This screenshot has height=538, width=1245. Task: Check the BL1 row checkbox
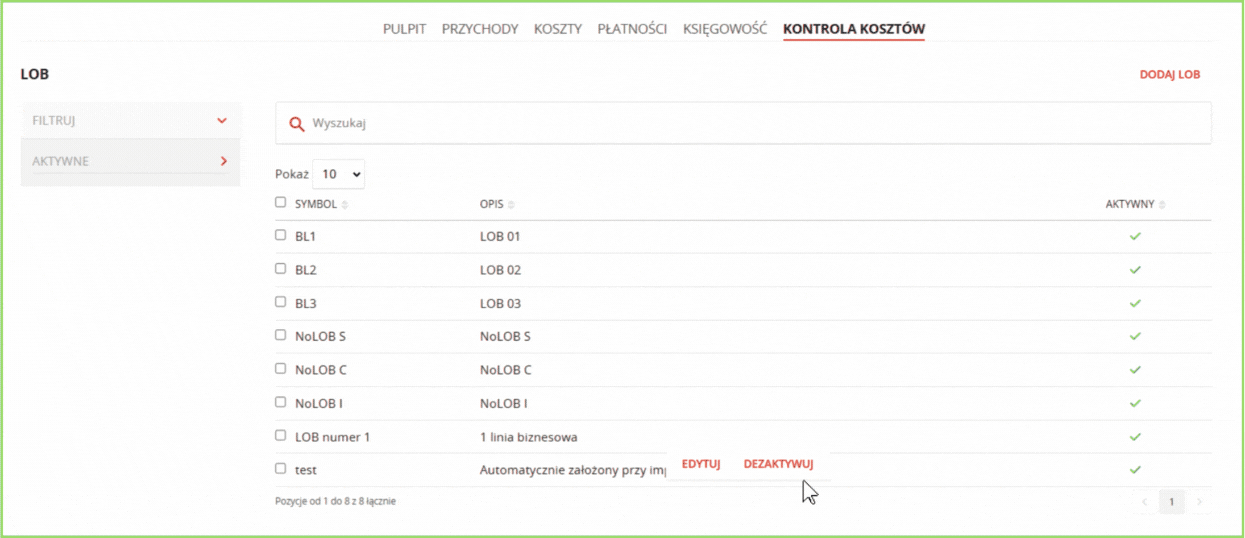[x=280, y=235]
